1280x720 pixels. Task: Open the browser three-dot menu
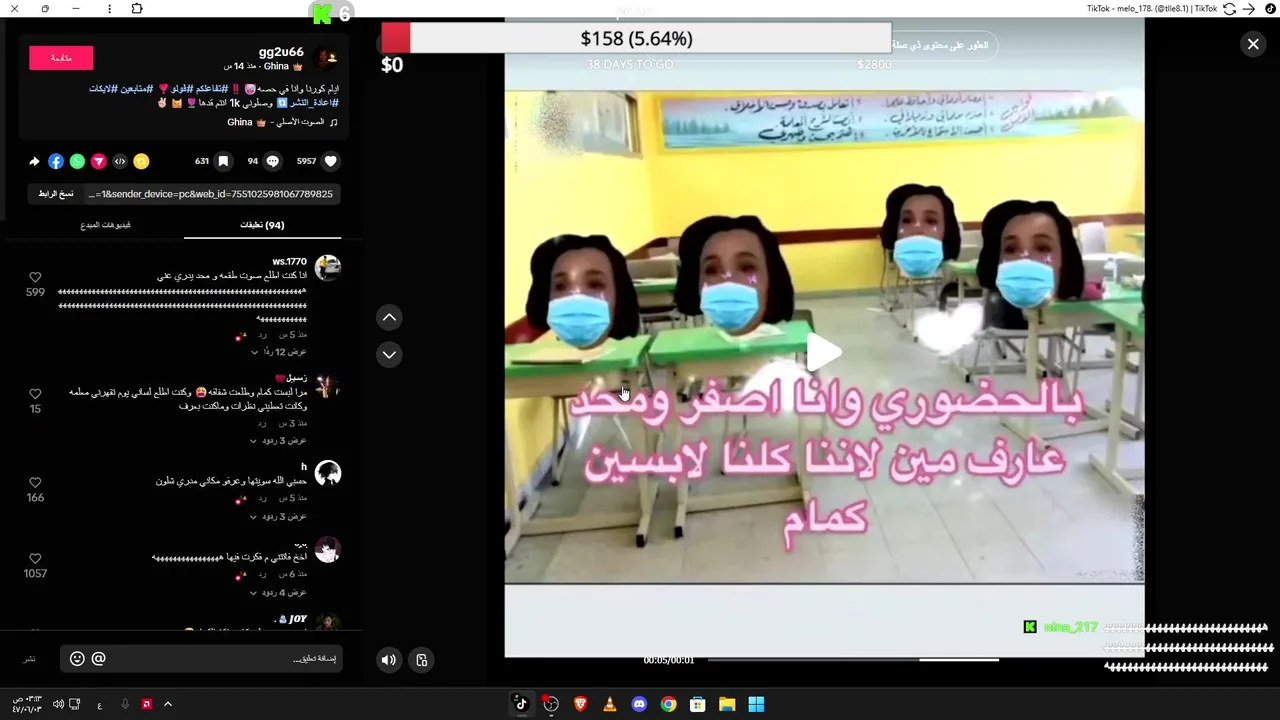tap(108, 8)
